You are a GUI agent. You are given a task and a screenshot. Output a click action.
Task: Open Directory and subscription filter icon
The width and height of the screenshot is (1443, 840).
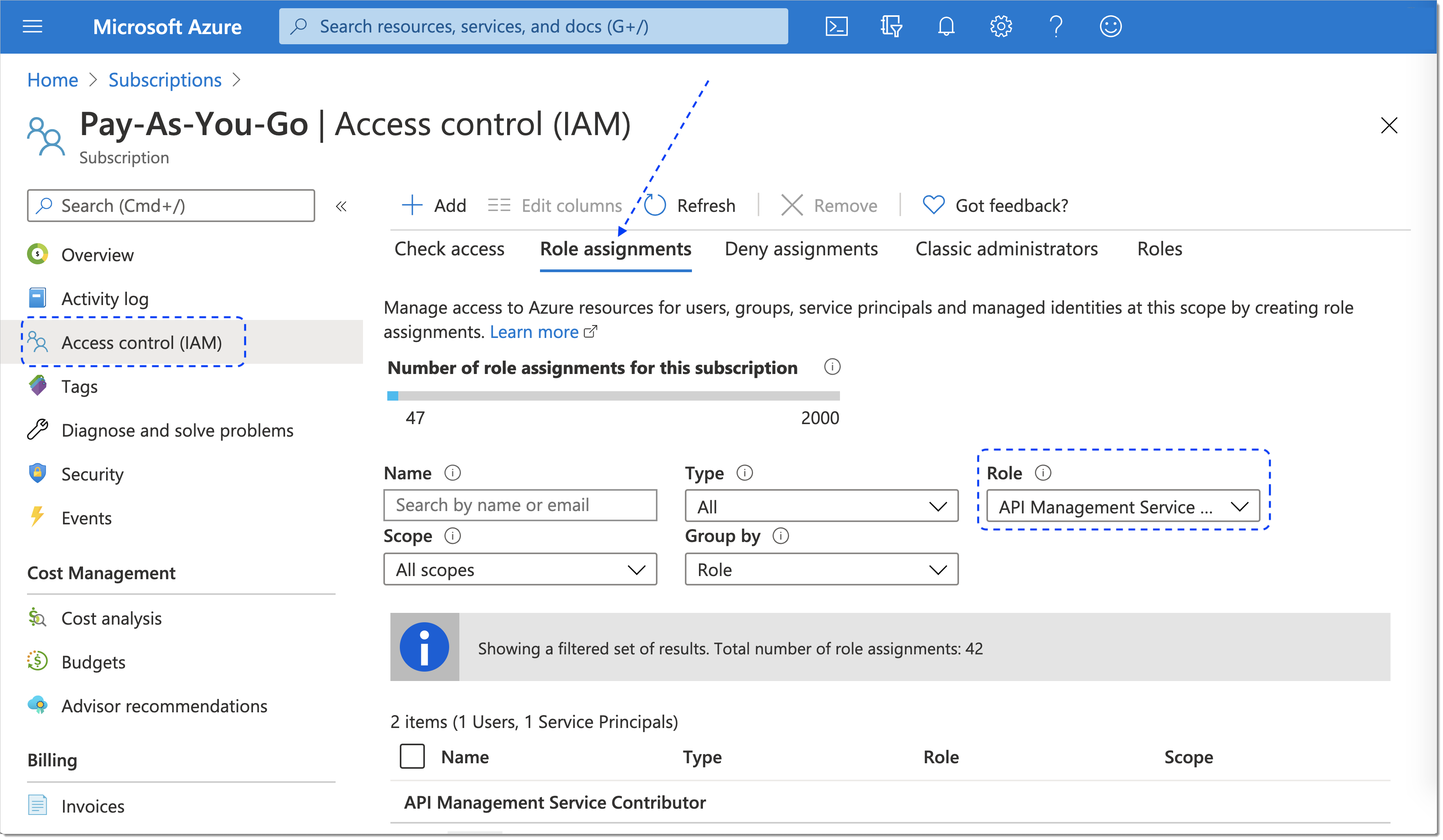pos(891,26)
